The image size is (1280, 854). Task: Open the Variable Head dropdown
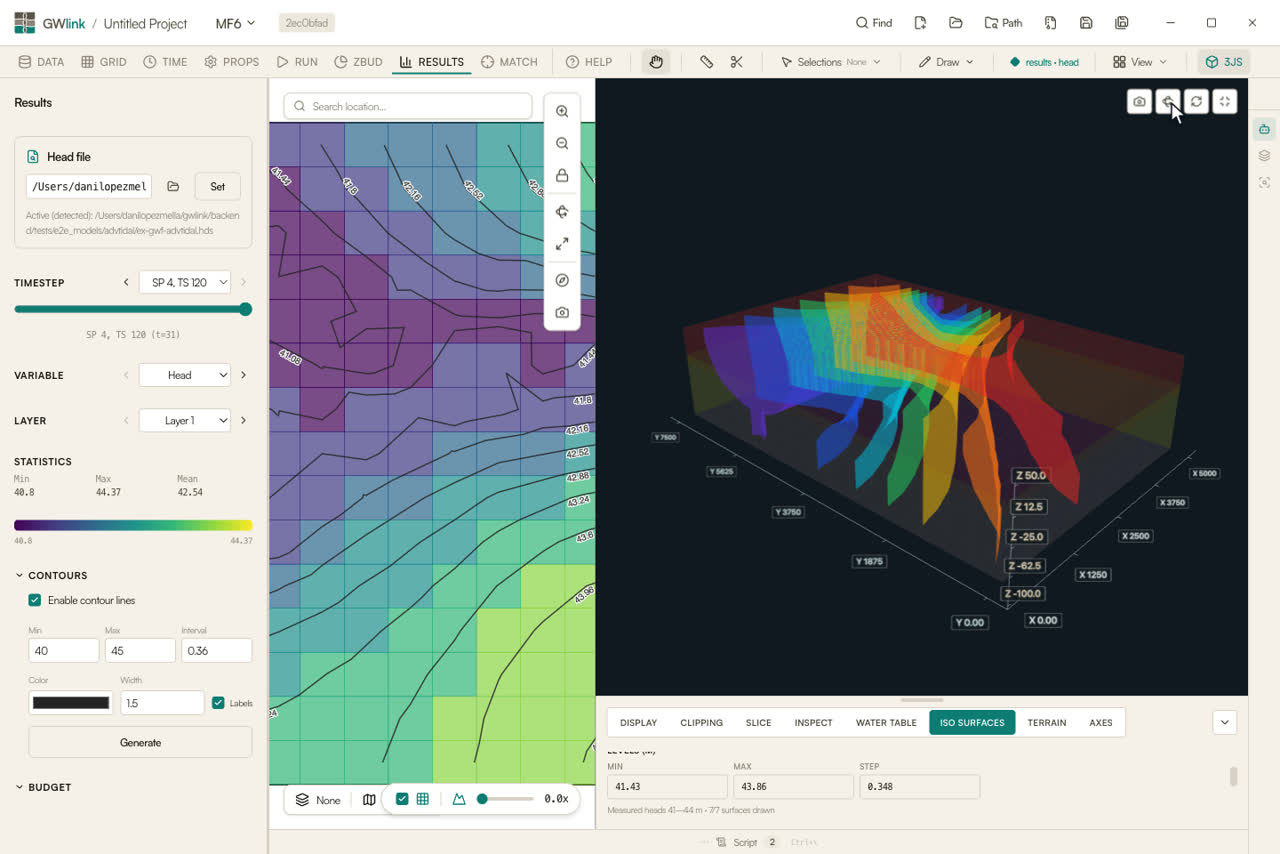[185, 375]
